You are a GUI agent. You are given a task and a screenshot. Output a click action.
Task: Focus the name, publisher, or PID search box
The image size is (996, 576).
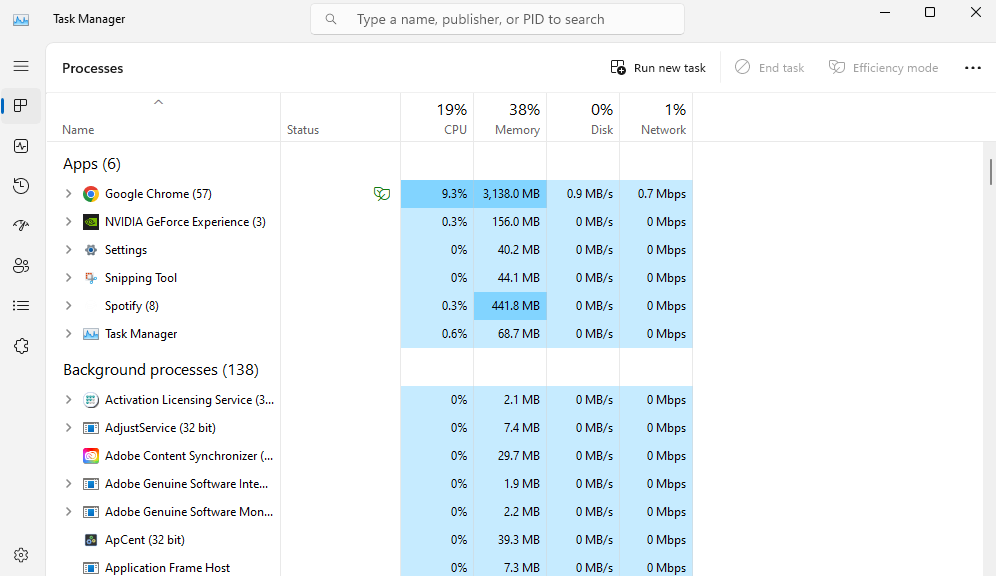point(497,19)
